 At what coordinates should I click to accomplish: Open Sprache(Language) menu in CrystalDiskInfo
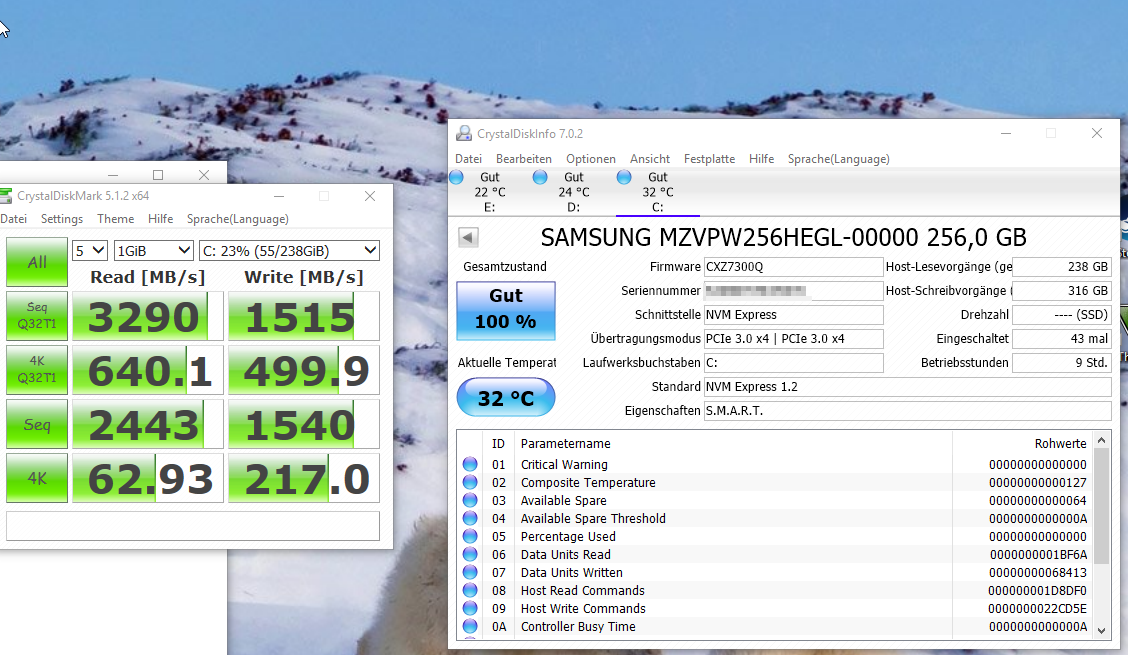[839, 159]
